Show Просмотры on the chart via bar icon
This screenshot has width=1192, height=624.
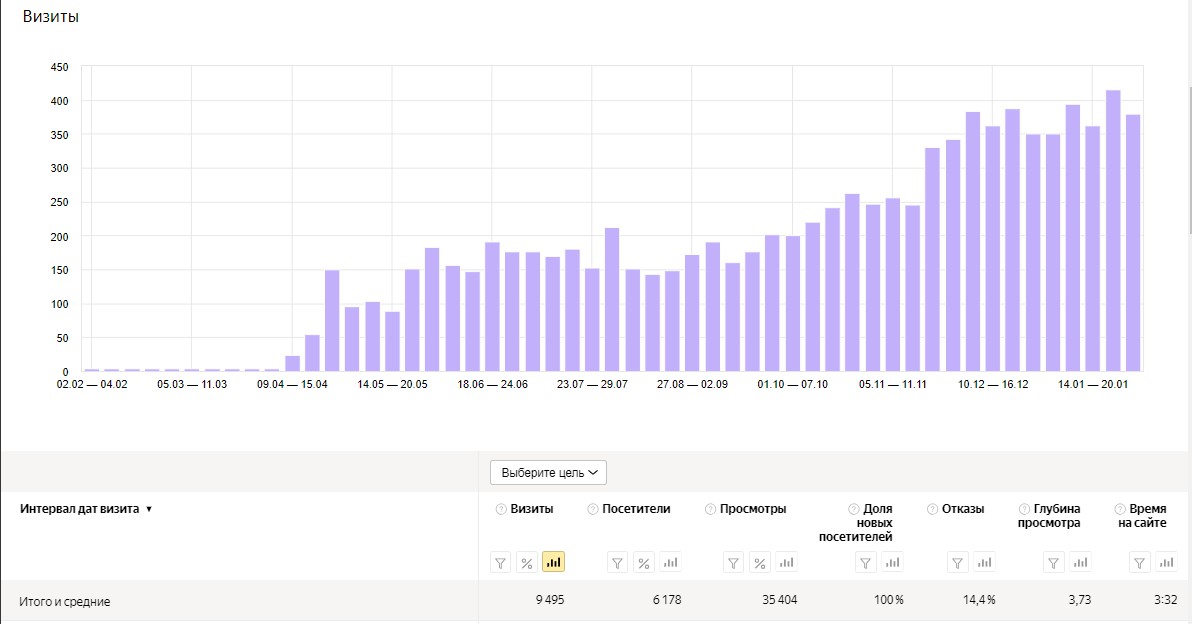pyautogui.click(x=787, y=562)
